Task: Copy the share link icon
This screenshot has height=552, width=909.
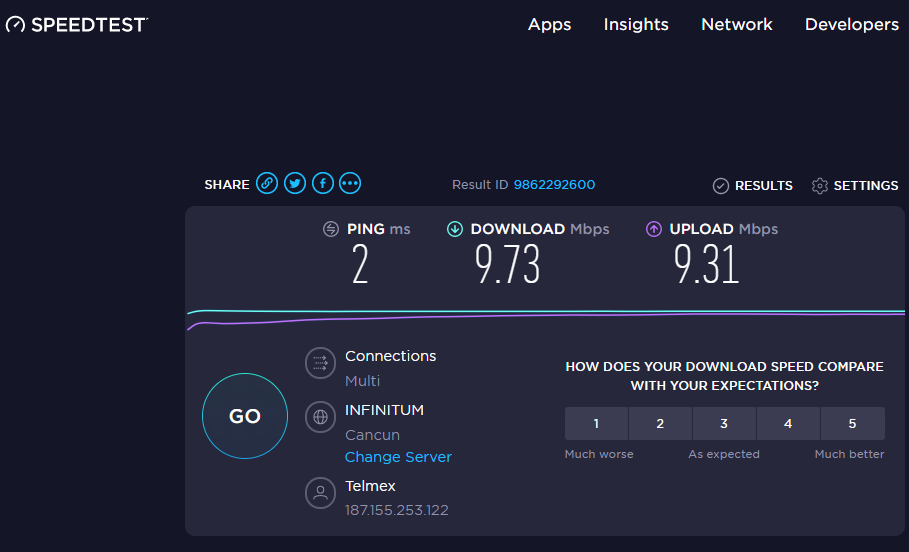Action: pyautogui.click(x=267, y=183)
